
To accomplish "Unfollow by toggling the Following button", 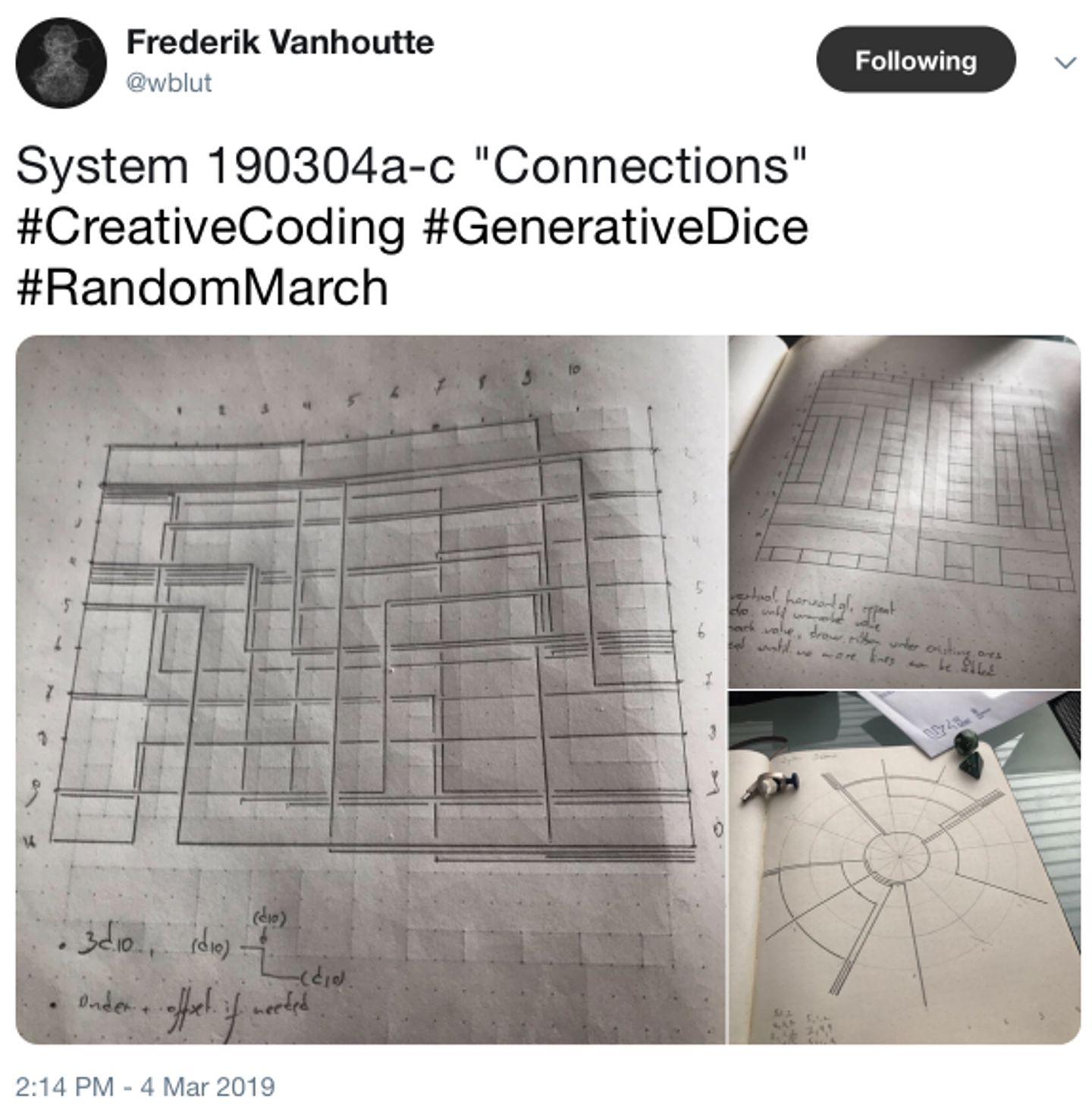I will 917,61.
